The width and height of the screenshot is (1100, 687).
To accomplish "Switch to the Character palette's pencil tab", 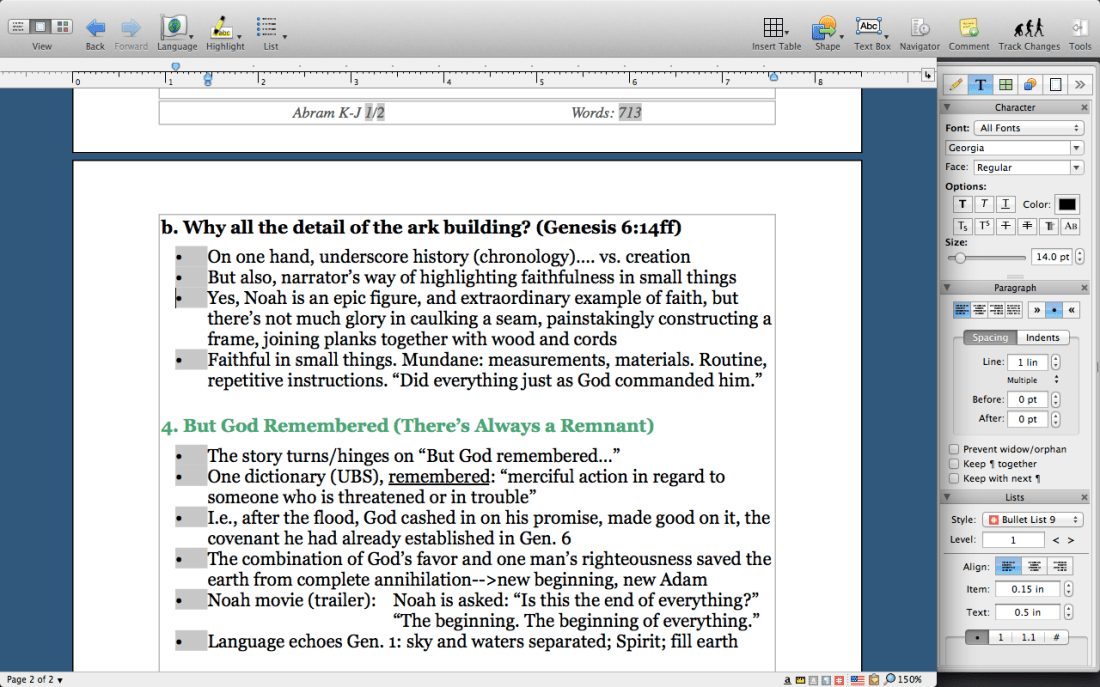I will (955, 84).
